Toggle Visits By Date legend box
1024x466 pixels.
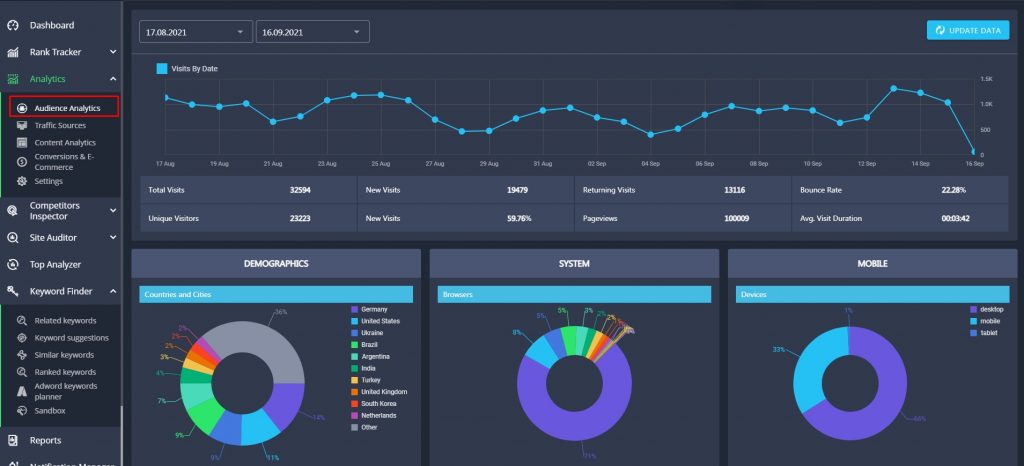pos(161,68)
